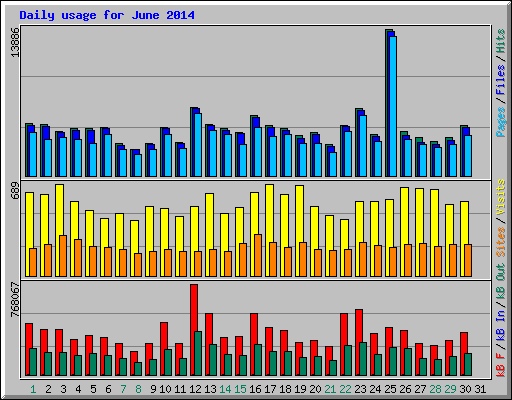The image size is (512, 400).
Task: Click the 'kB F' legend label
Action: click(x=500, y=365)
